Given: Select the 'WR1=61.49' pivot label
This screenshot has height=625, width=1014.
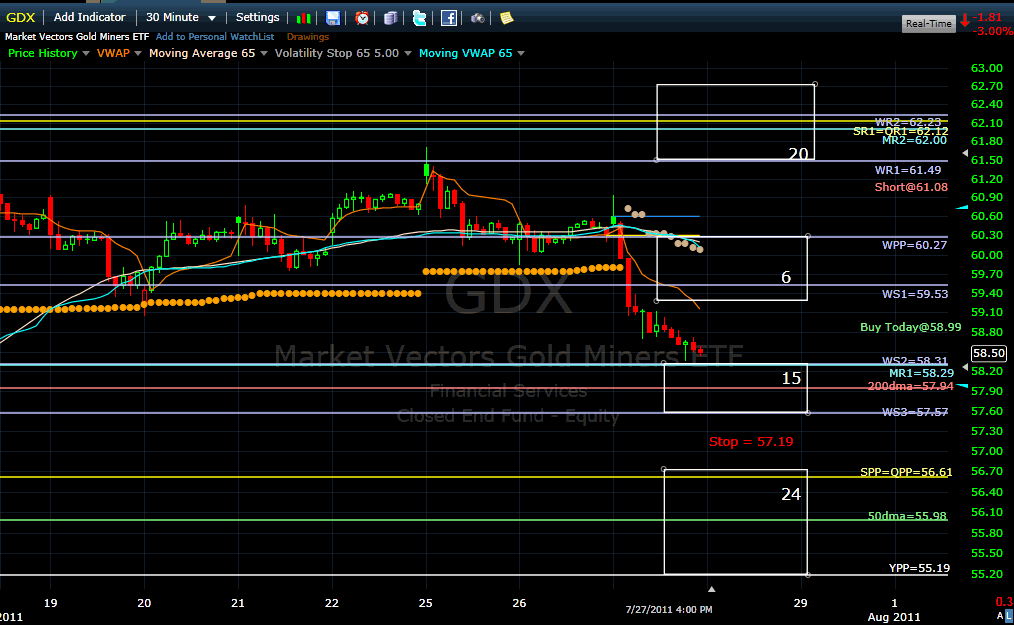Looking at the screenshot, I should pyautogui.click(x=908, y=170).
